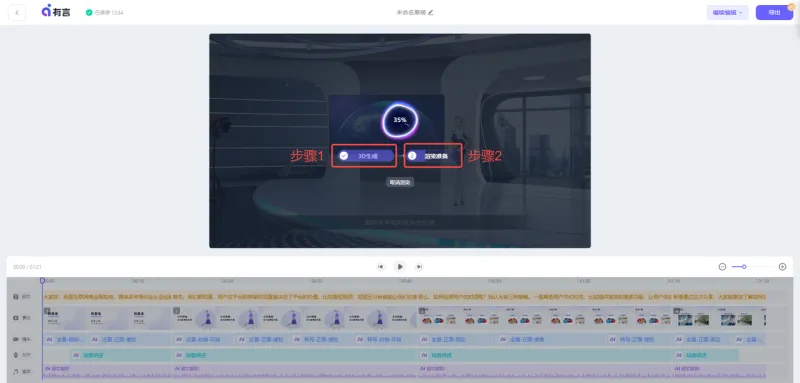Click the back arrow button at top left

[17, 12]
